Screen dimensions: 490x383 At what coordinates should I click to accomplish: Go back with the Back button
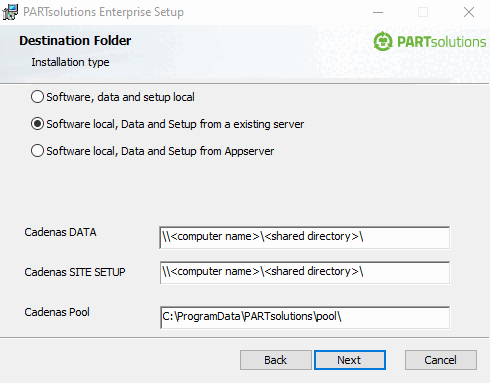[x=276, y=360]
